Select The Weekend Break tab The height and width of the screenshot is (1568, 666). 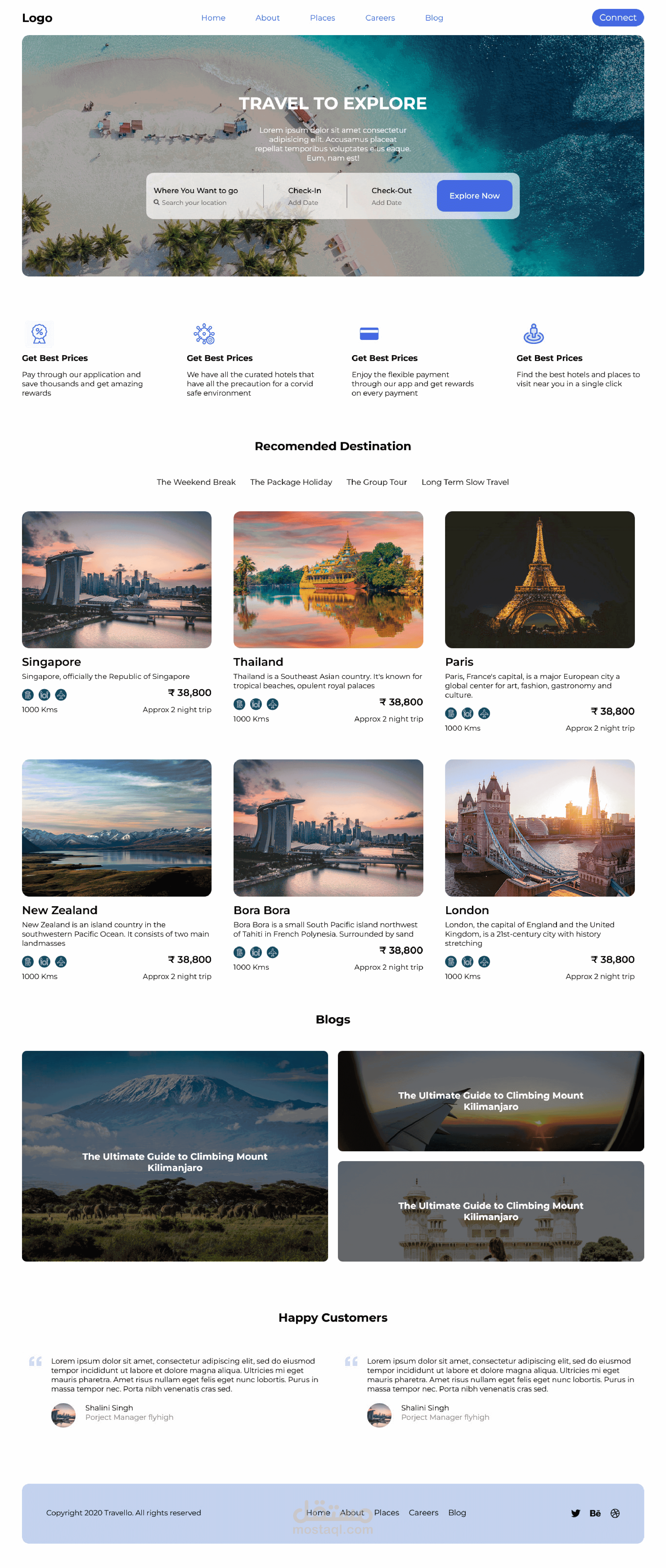pos(196,482)
